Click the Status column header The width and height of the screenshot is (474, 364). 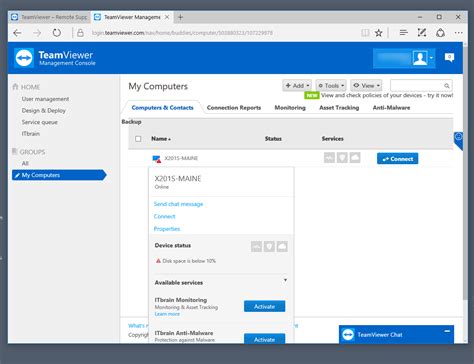(273, 139)
